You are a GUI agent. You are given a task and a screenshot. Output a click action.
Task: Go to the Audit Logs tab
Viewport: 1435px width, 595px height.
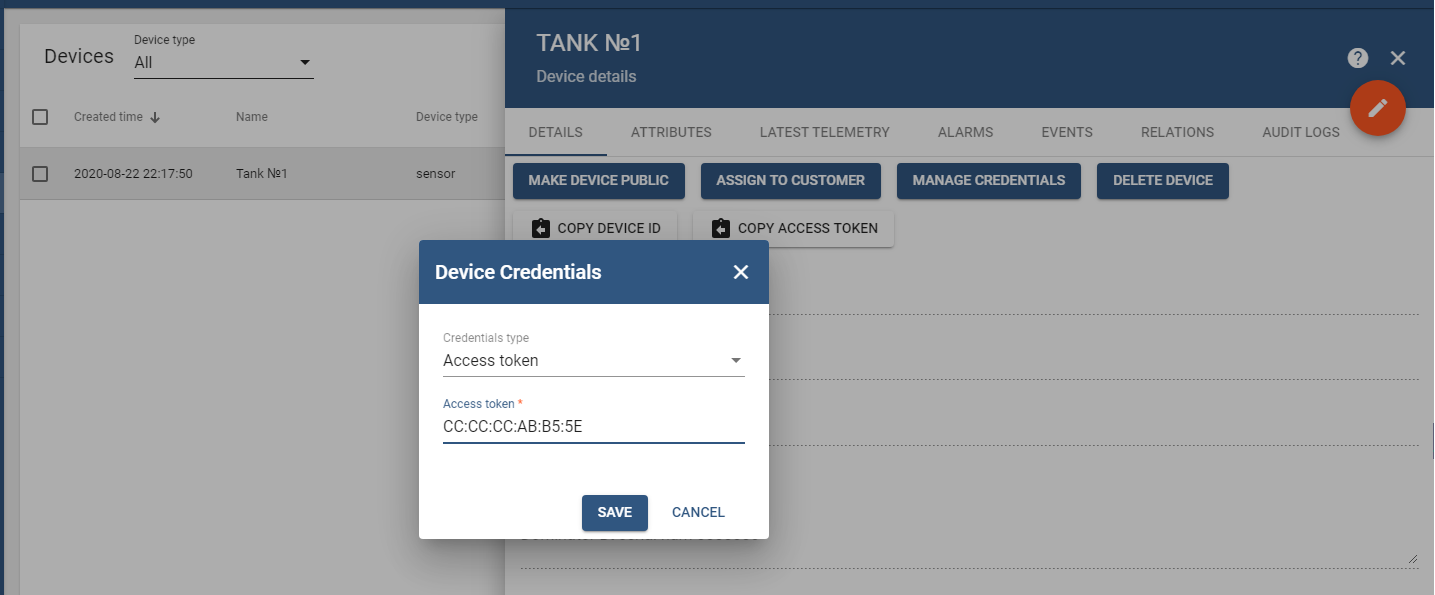click(1300, 132)
